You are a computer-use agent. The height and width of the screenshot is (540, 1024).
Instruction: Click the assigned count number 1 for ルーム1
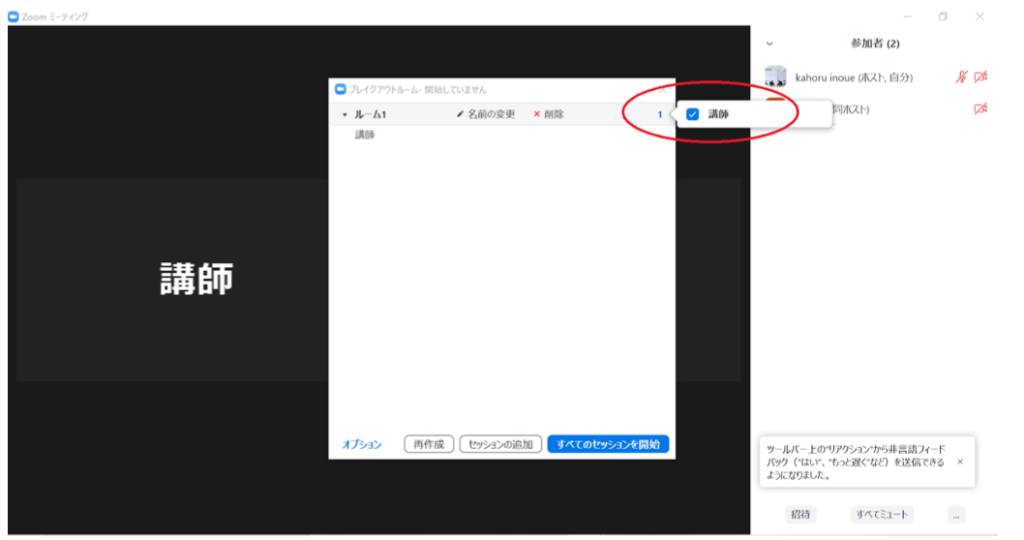[x=660, y=115]
